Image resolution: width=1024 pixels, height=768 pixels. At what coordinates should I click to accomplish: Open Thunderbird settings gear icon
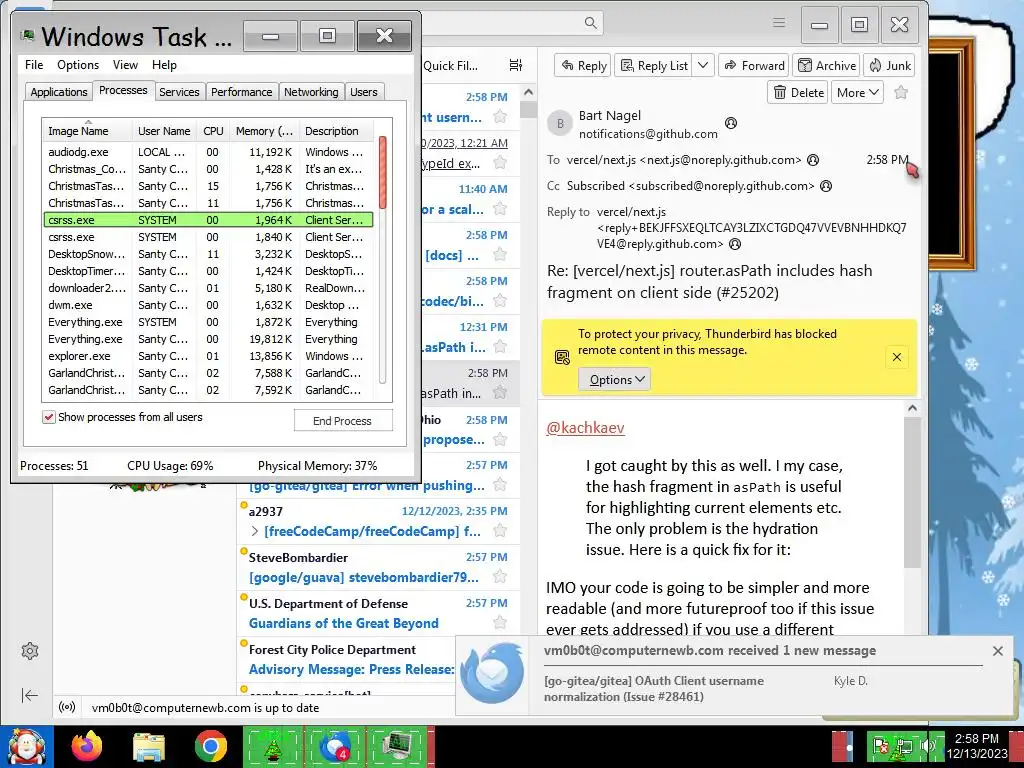tap(30, 650)
